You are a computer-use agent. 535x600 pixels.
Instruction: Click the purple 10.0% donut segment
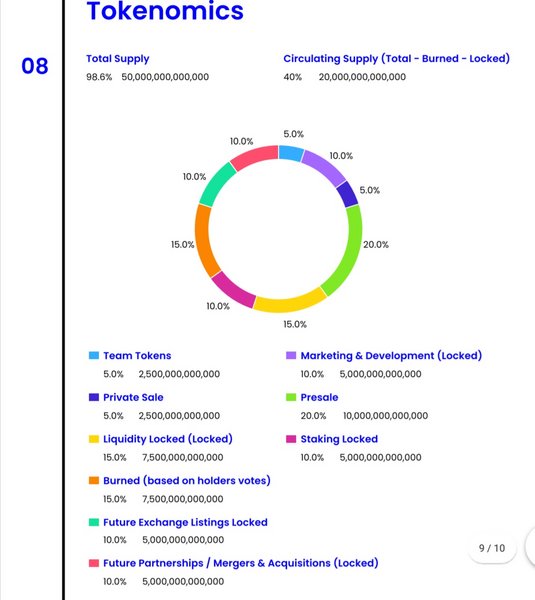325,166
